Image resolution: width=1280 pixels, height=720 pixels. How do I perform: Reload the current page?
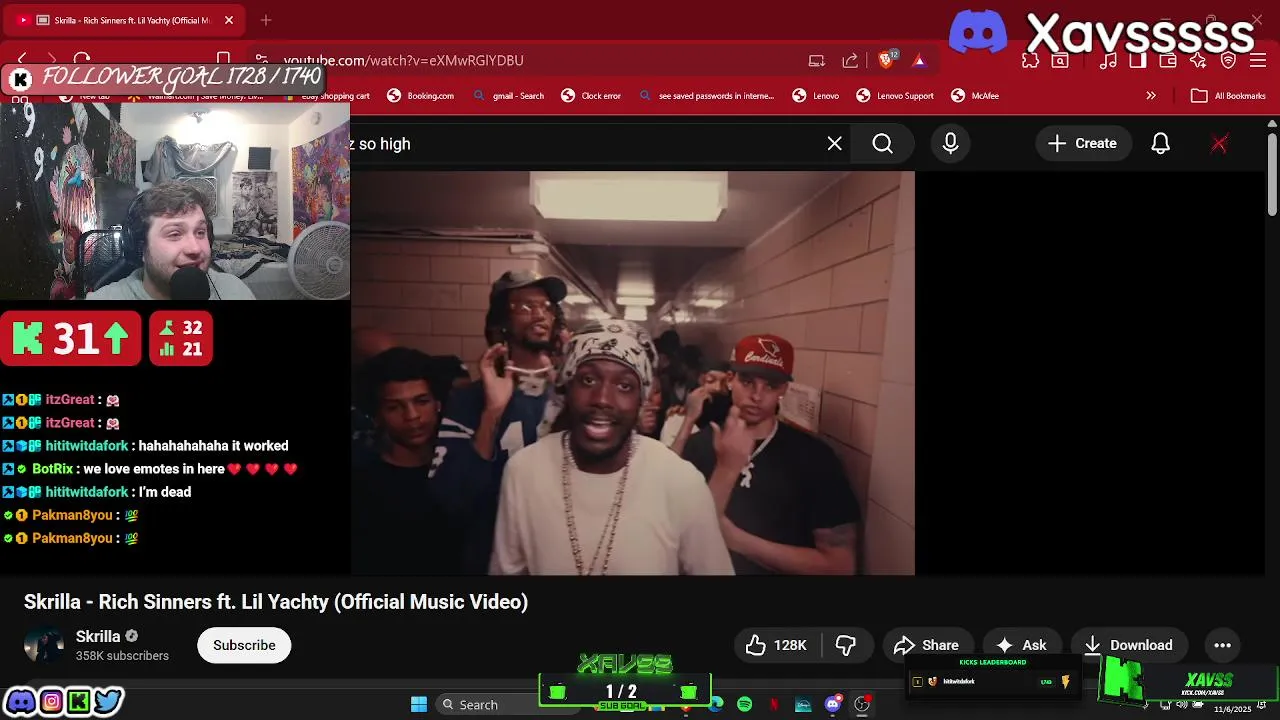(82, 60)
